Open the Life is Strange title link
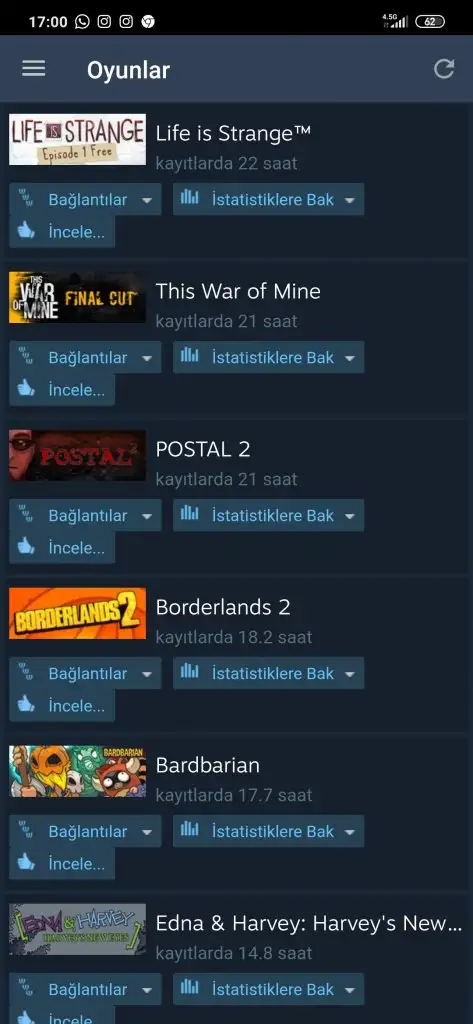Viewport: 473px width, 1024px height. point(233,133)
